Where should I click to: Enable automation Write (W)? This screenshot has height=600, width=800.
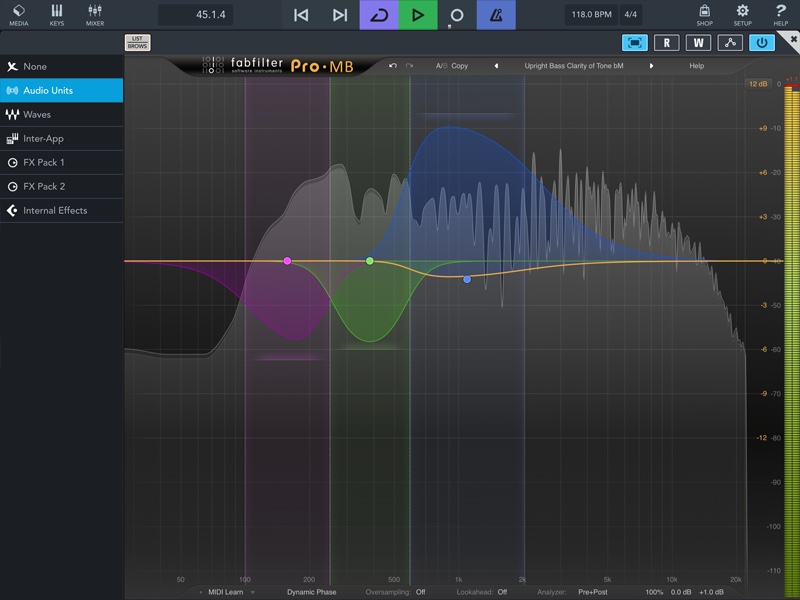[x=698, y=43]
